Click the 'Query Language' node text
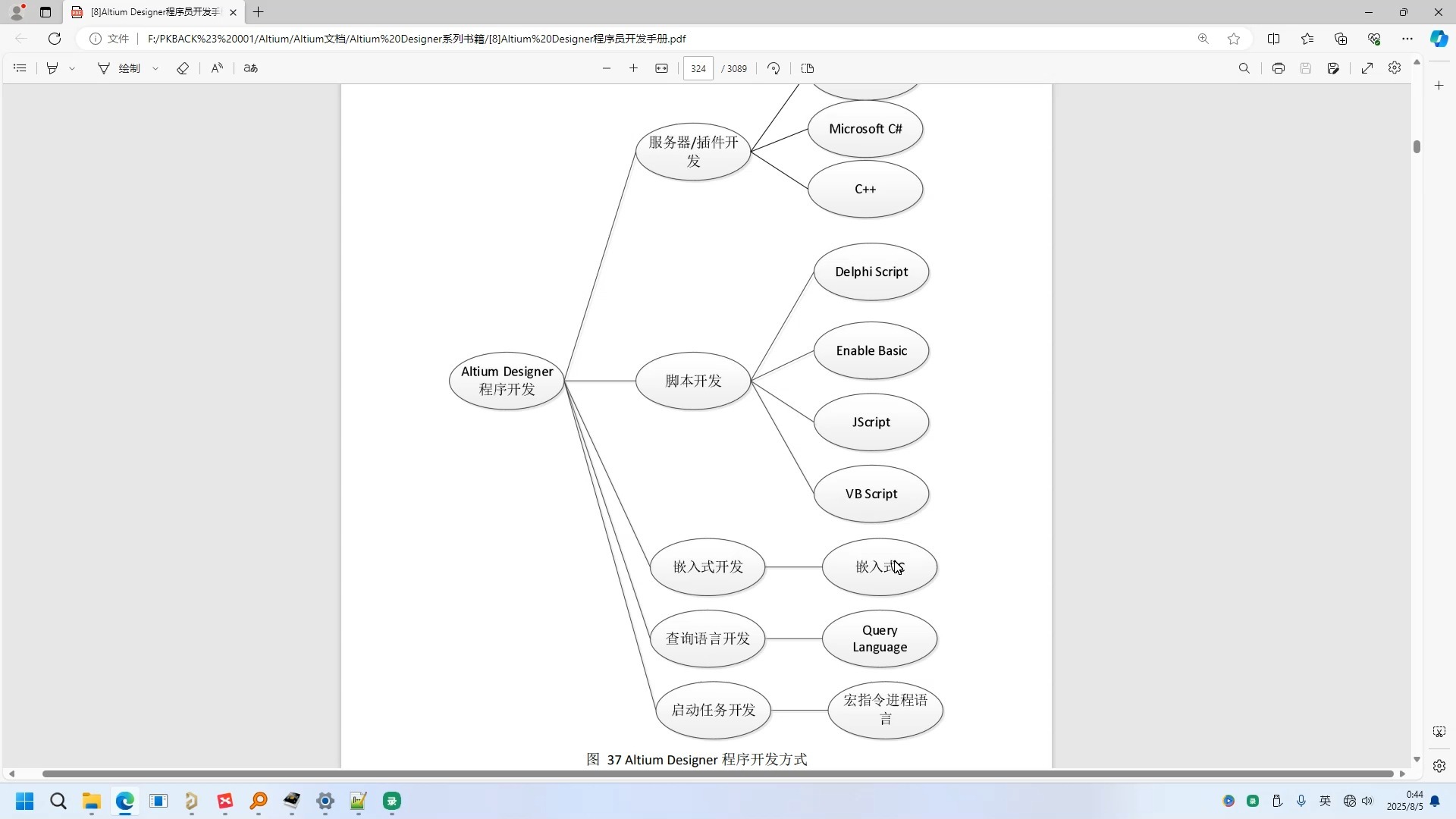The height and width of the screenshot is (819, 1456). point(880,639)
